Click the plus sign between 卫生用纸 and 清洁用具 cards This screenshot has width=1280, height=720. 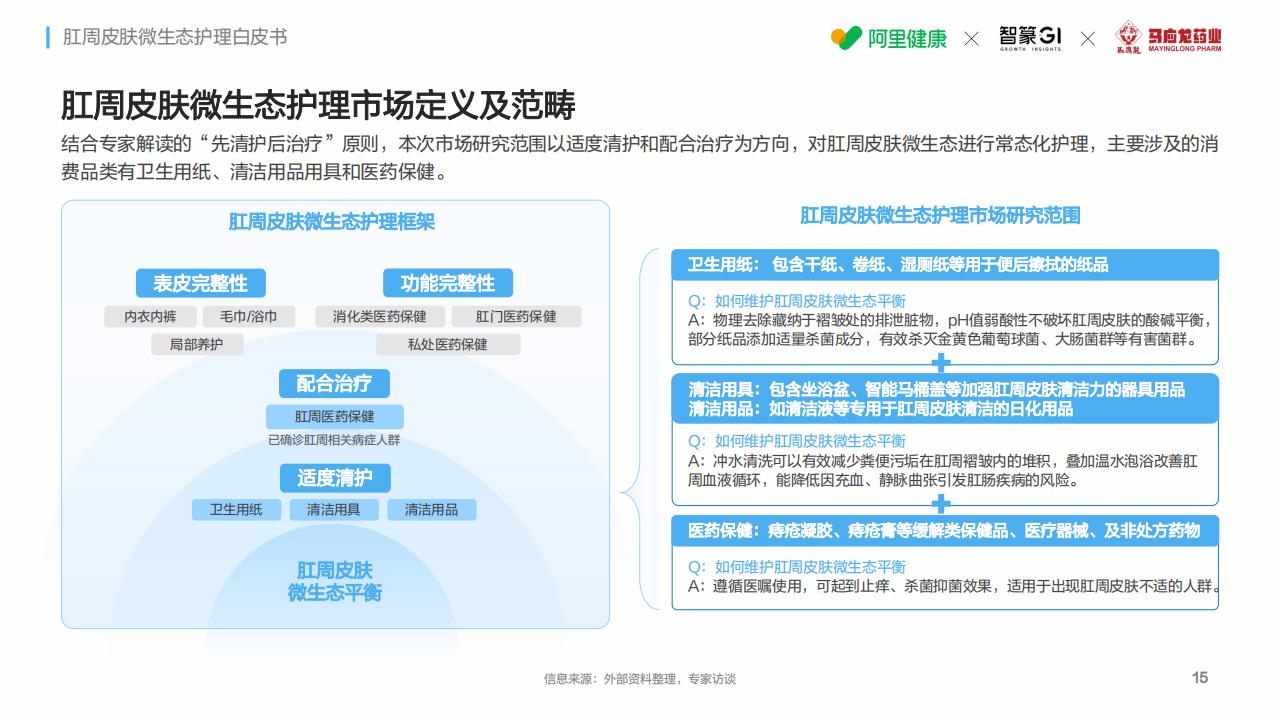tap(941, 363)
